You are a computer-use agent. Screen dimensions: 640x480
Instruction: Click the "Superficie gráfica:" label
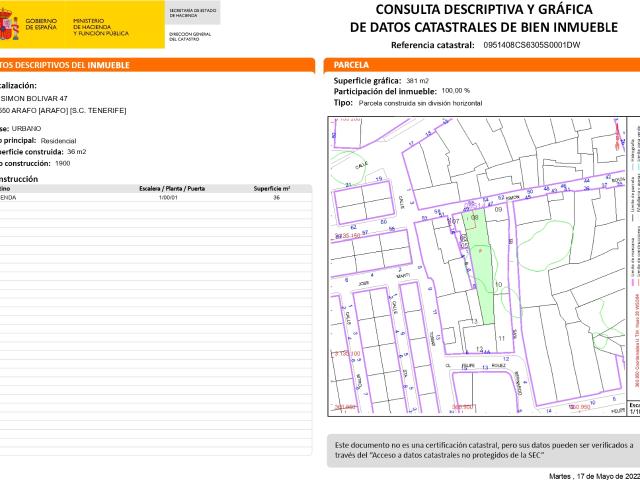[367, 81]
